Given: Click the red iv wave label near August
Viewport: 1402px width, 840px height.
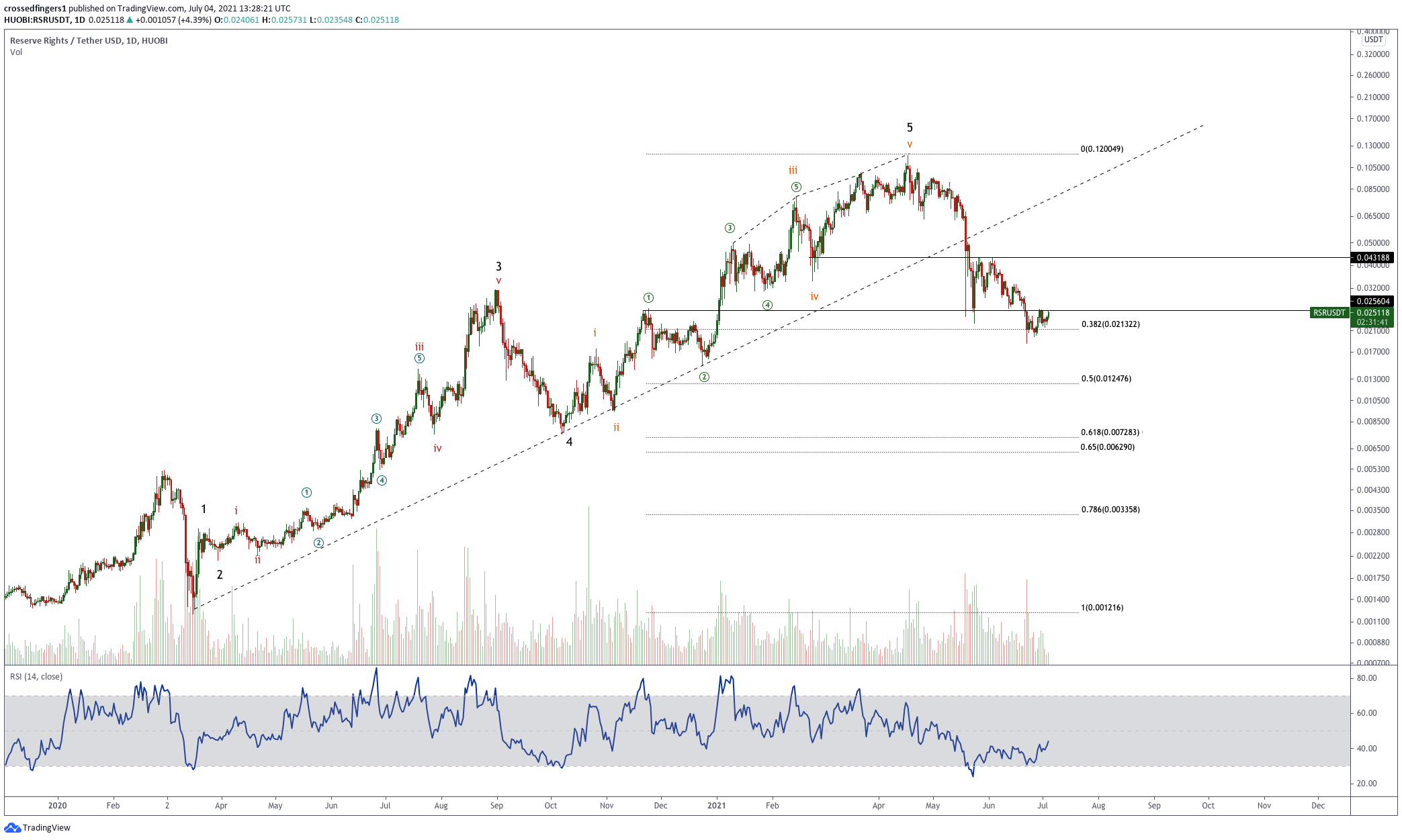Looking at the screenshot, I should (437, 448).
